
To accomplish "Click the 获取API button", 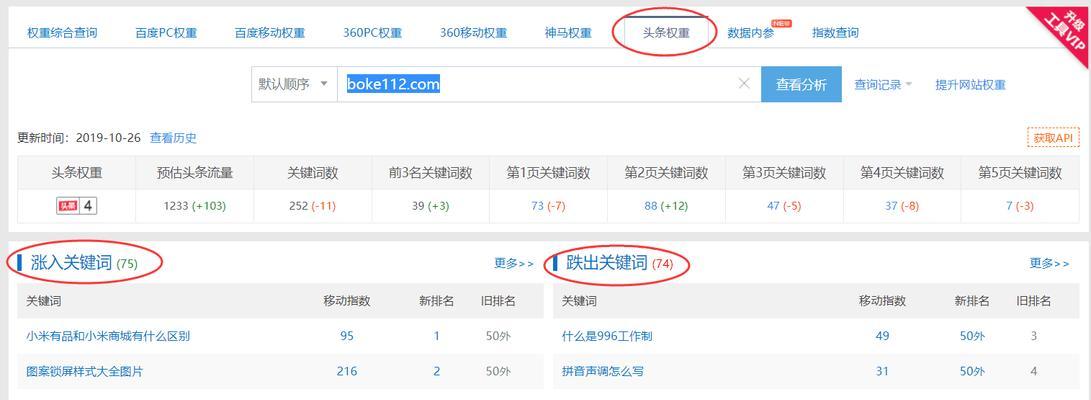I will coord(1053,138).
